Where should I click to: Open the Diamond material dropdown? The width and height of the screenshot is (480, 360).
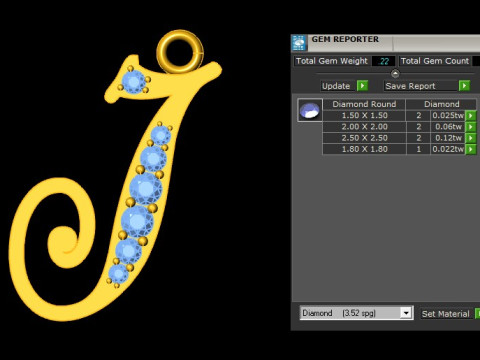point(406,313)
